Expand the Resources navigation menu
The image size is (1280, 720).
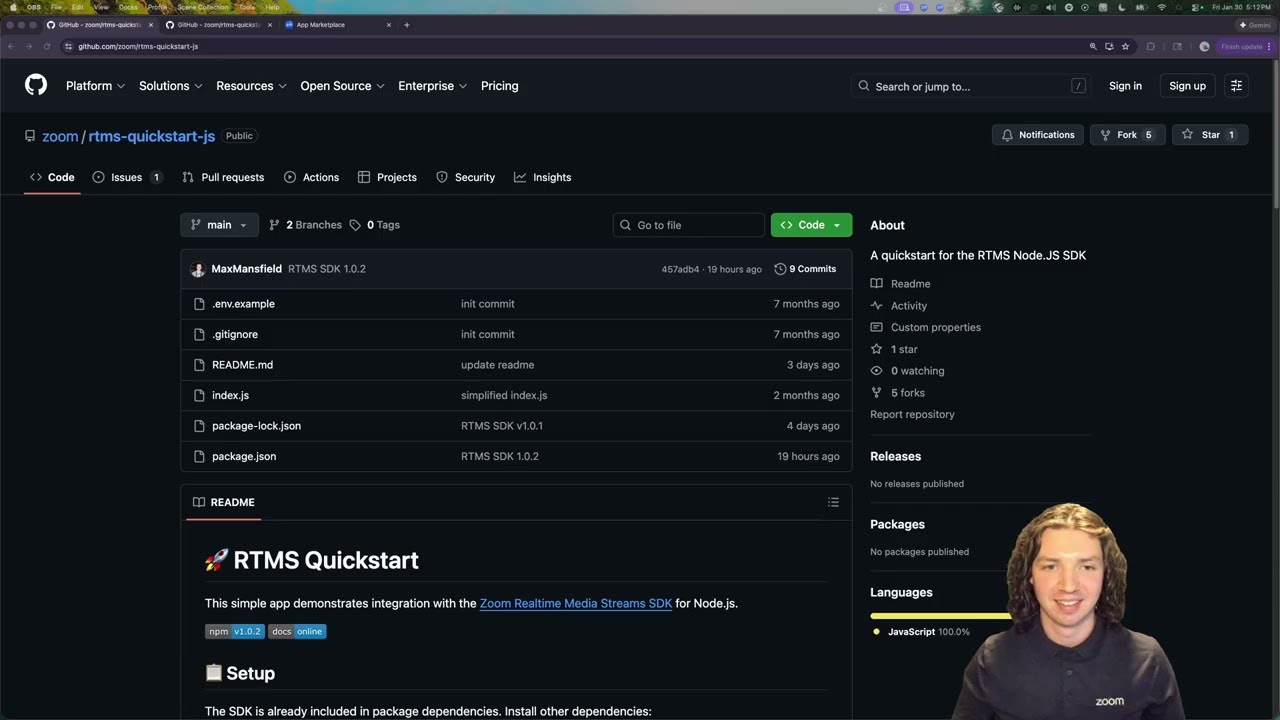pyautogui.click(x=251, y=86)
